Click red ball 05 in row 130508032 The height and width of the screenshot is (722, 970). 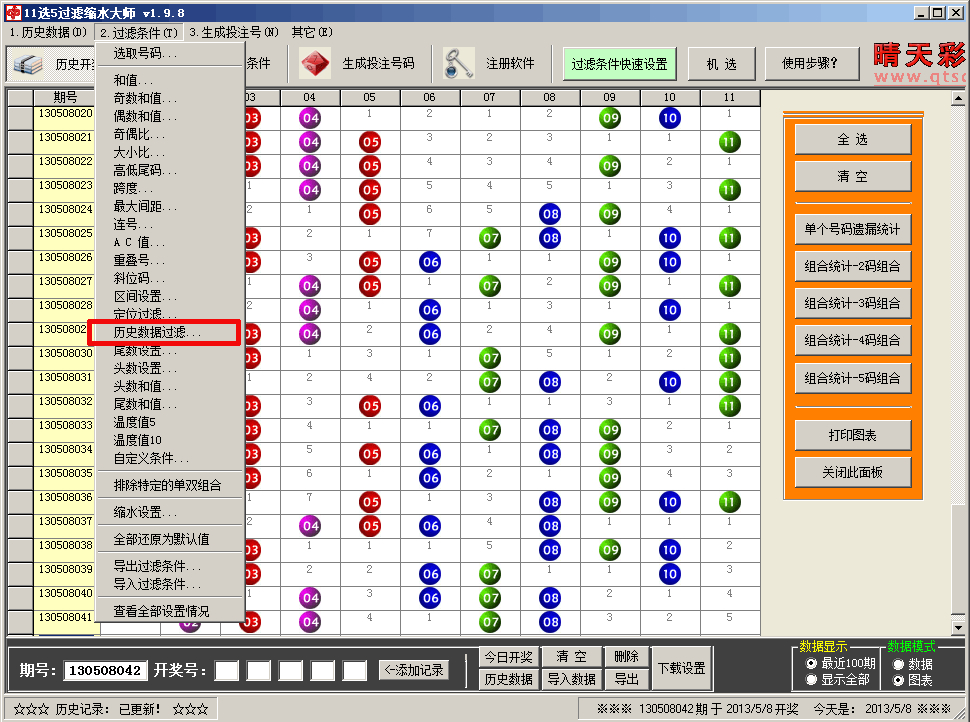[371, 406]
